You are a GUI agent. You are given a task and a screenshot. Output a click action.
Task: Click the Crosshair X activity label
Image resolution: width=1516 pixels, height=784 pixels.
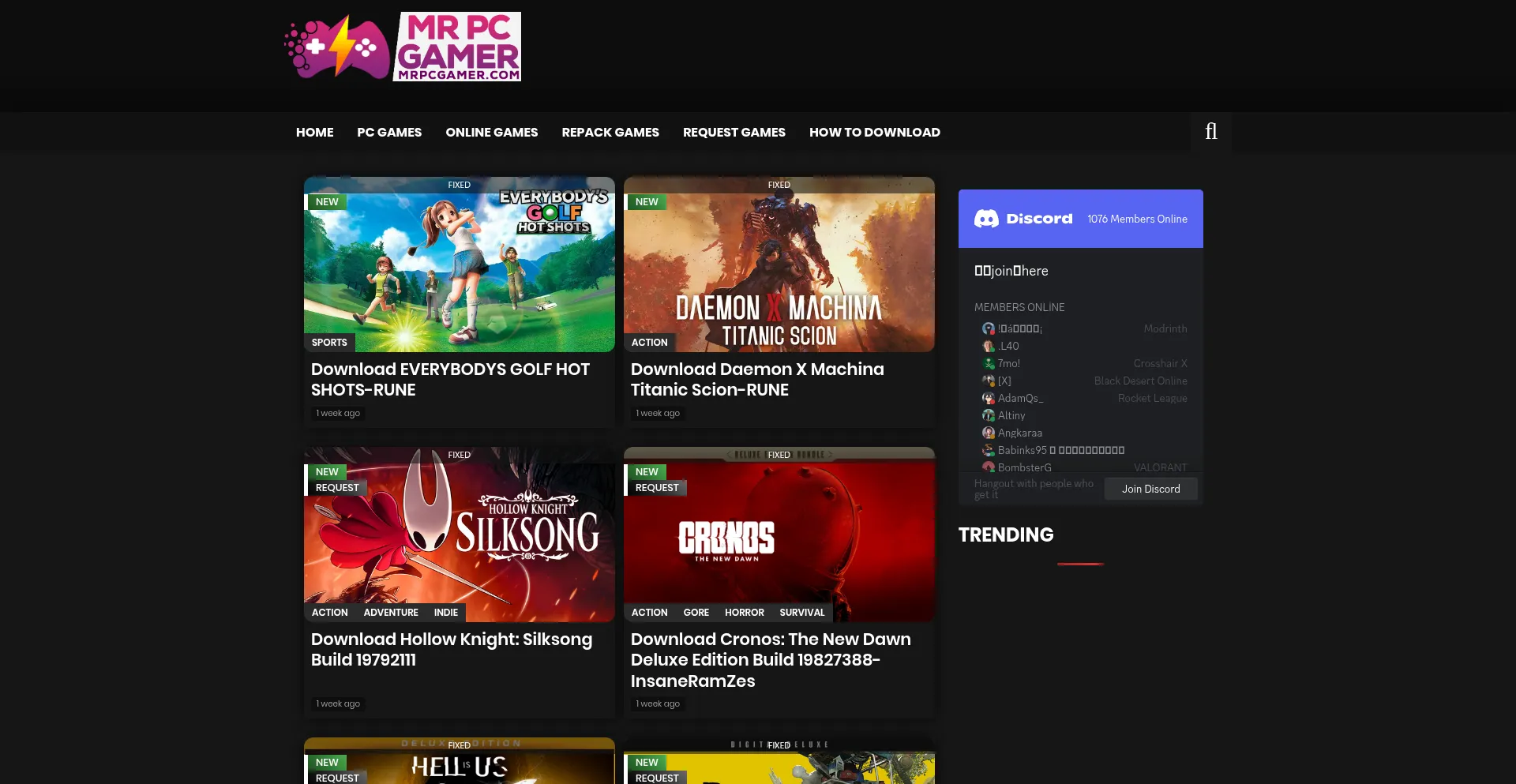tap(1161, 364)
